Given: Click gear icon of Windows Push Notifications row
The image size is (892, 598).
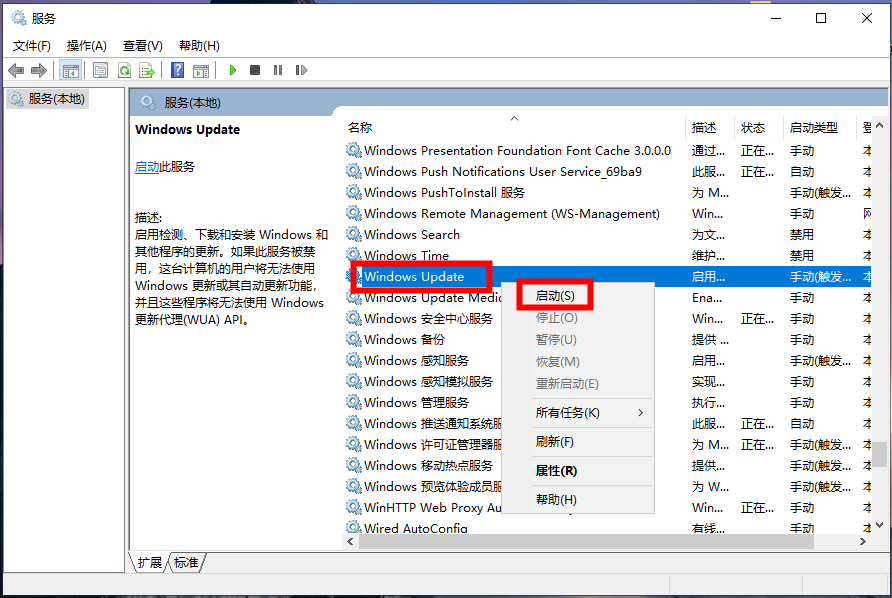Looking at the screenshot, I should point(354,171).
